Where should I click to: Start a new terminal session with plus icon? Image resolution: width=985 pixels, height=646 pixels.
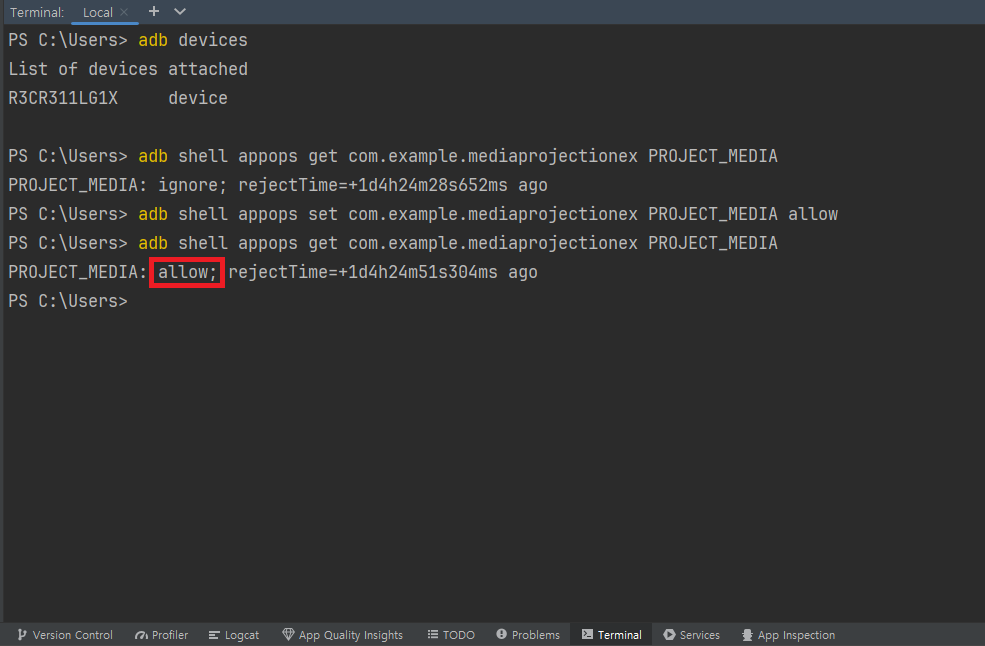[153, 12]
